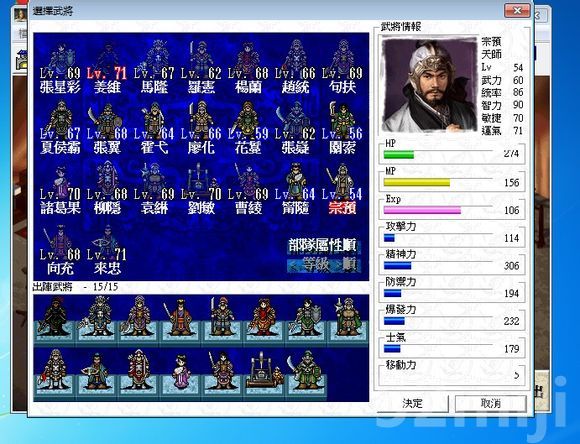Screen dimensions: 580x444
Task: Click the green shield-bearer in deployed generals
Action: (x=306, y=317)
